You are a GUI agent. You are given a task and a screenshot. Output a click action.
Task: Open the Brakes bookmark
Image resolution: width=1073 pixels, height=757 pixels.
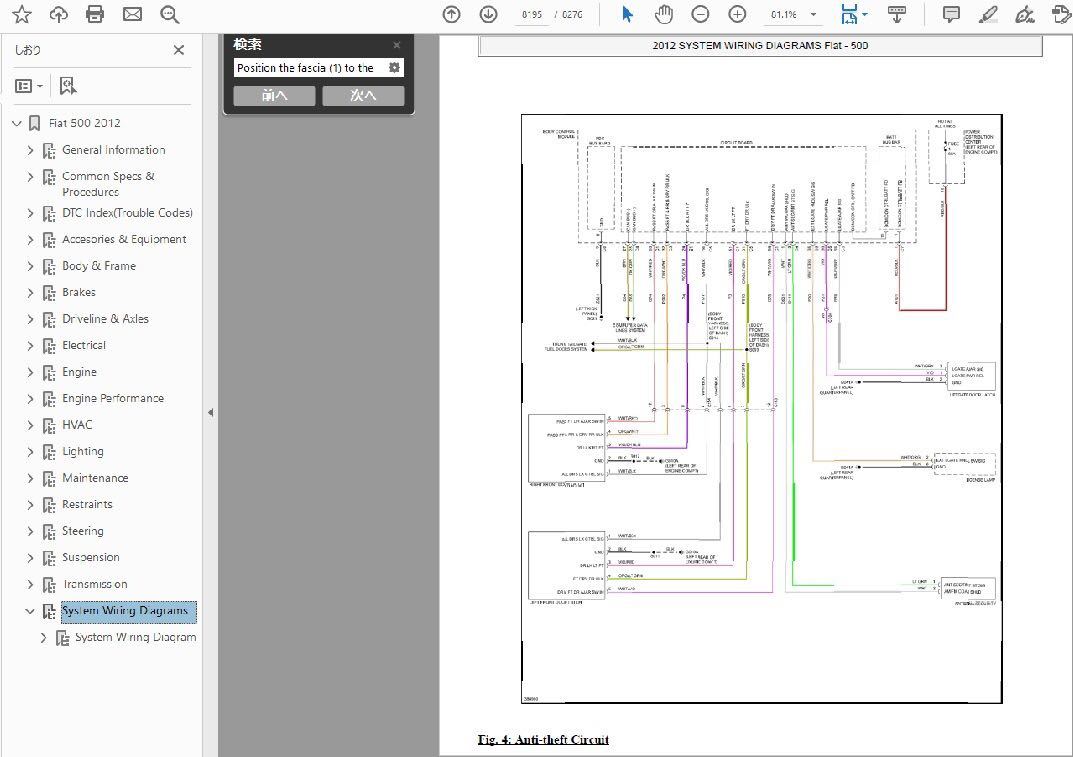coord(79,292)
